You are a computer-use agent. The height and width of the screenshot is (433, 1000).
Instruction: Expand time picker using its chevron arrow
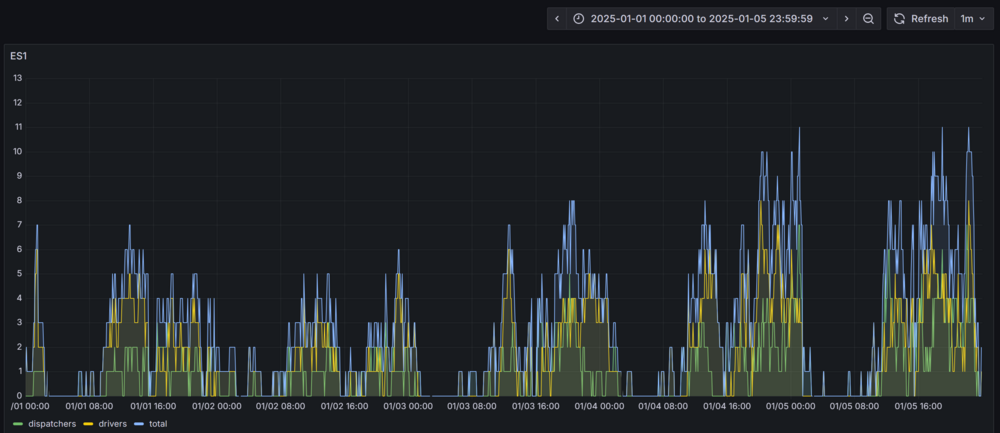pyautogui.click(x=825, y=19)
